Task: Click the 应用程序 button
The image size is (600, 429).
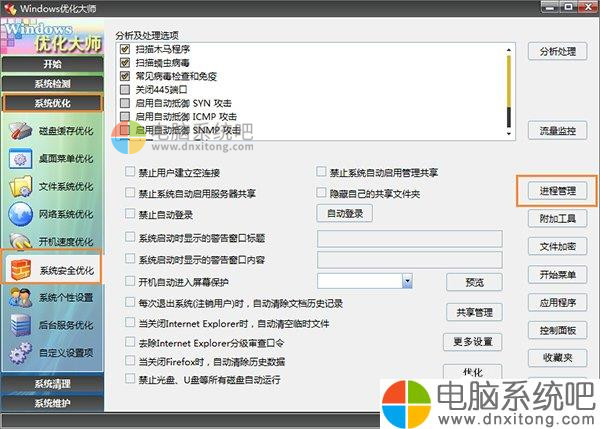Action: coord(558,302)
